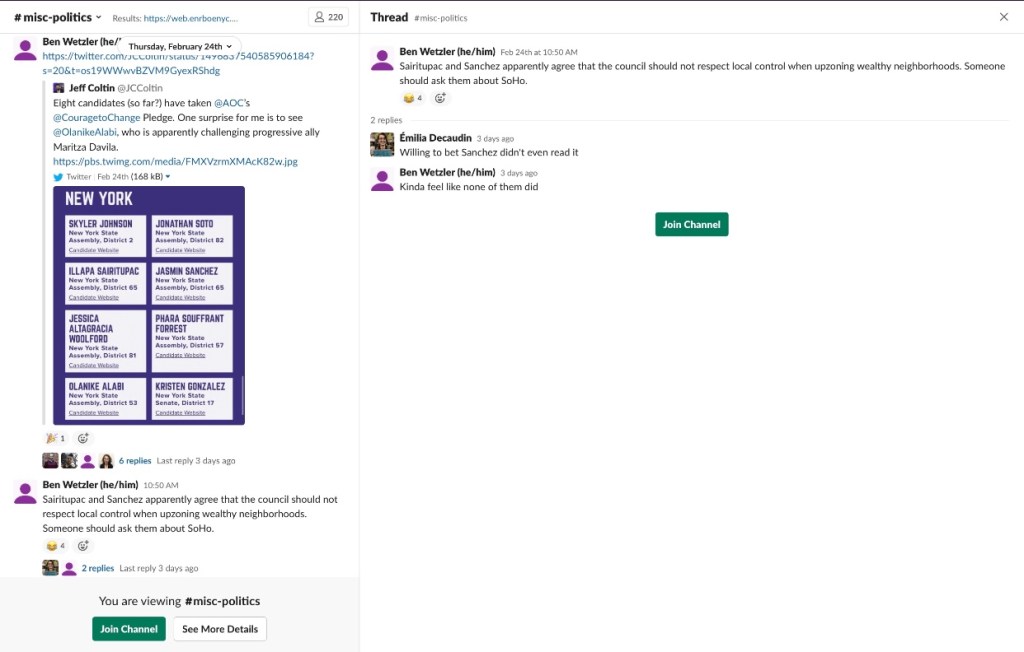
Task: Click Ben Wetzler's avatar on thread's first message
Action: [382, 59]
